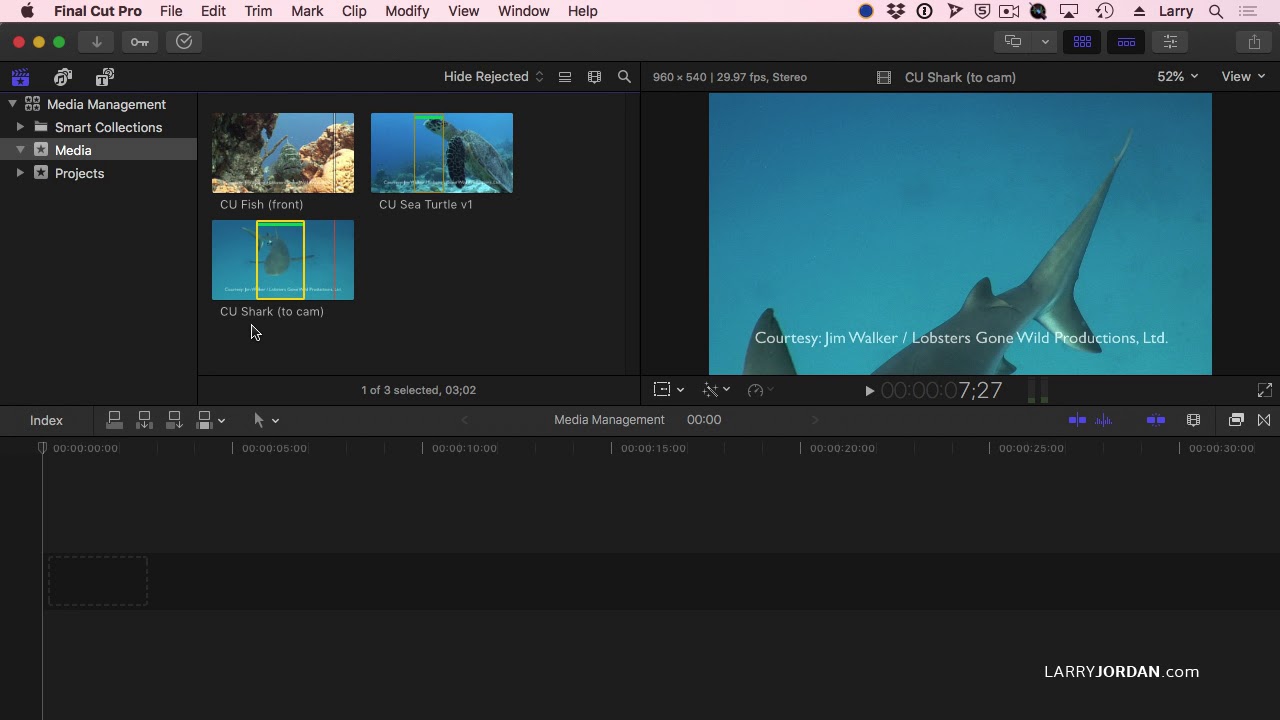Collapse the Media event triangle
Viewport: 1280px width, 720px height.
coord(20,150)
